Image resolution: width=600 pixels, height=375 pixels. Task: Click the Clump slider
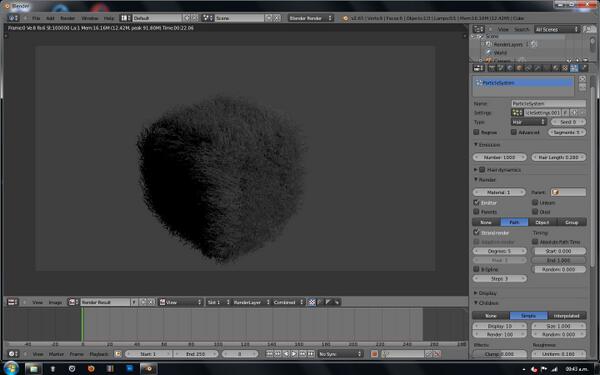(x=499, y=354)
